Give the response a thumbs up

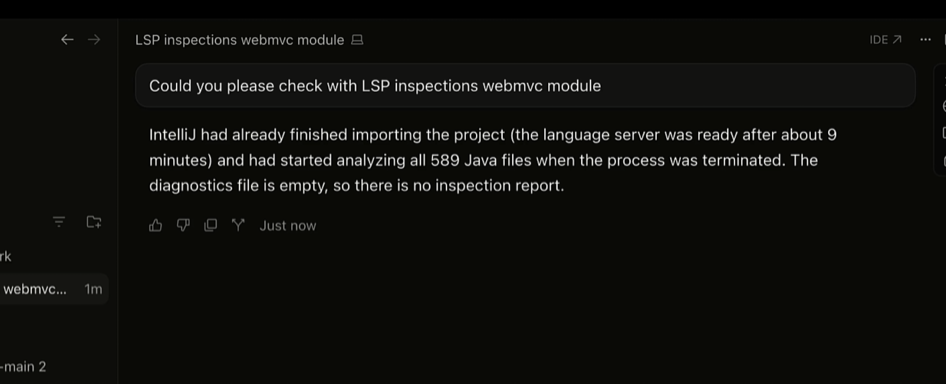point(156,226)
